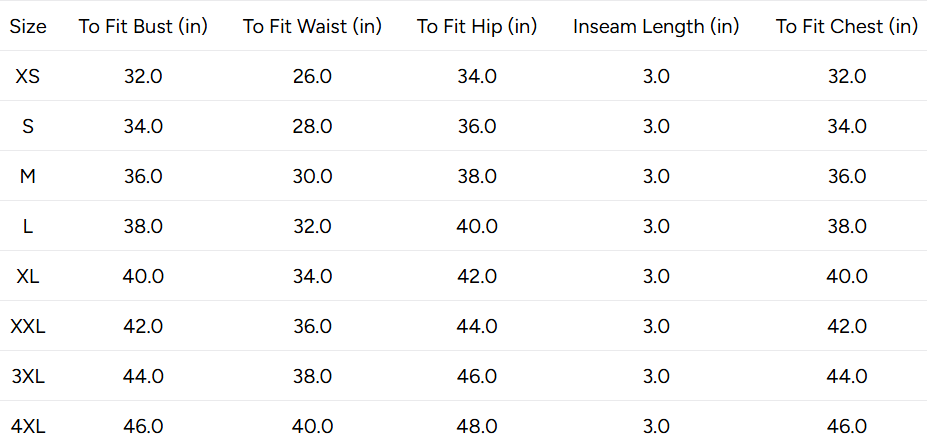Click the XS size row label
The width and height of the screenshot is (927, 446).
pos(28,76)
